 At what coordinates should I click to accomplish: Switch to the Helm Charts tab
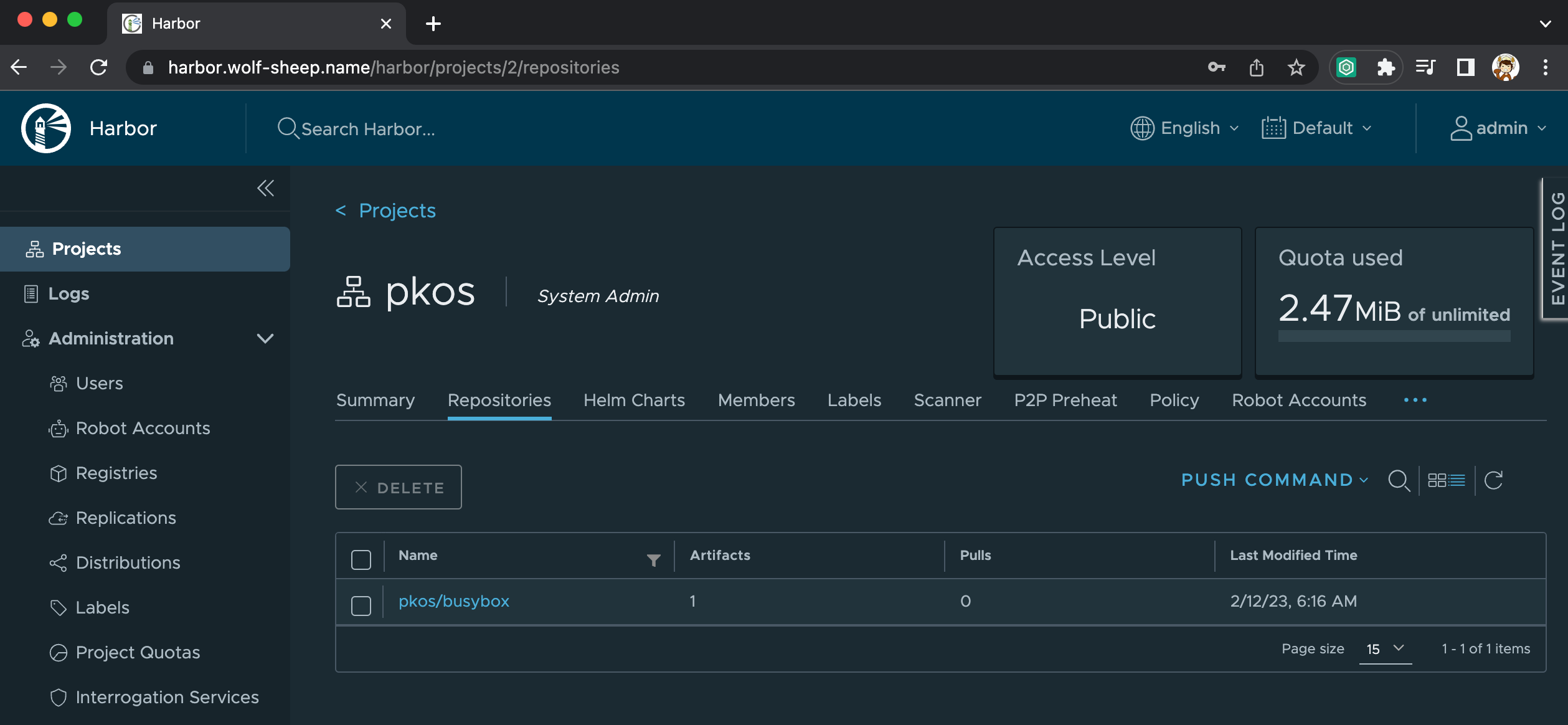point(634,400)
